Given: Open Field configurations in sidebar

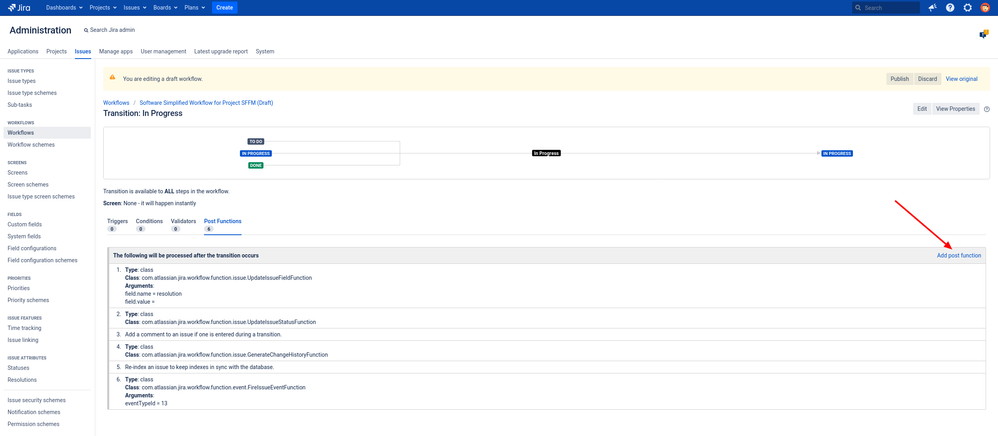Looking at the screenshot, I should click(32, 248).
